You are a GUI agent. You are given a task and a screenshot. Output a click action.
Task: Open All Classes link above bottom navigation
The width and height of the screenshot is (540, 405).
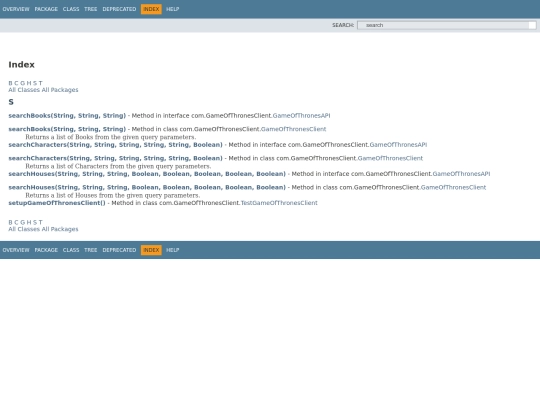[x=24, y=229]
